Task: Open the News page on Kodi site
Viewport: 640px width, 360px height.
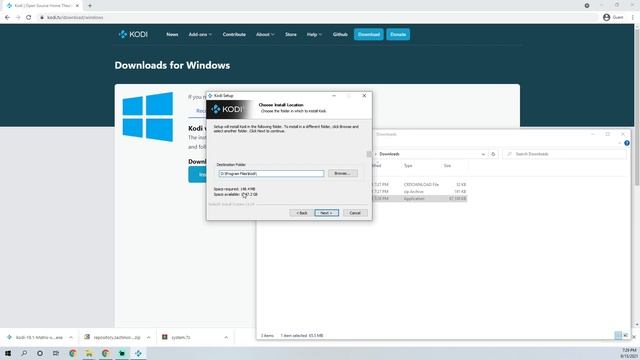Action: [x=172, y=34]
